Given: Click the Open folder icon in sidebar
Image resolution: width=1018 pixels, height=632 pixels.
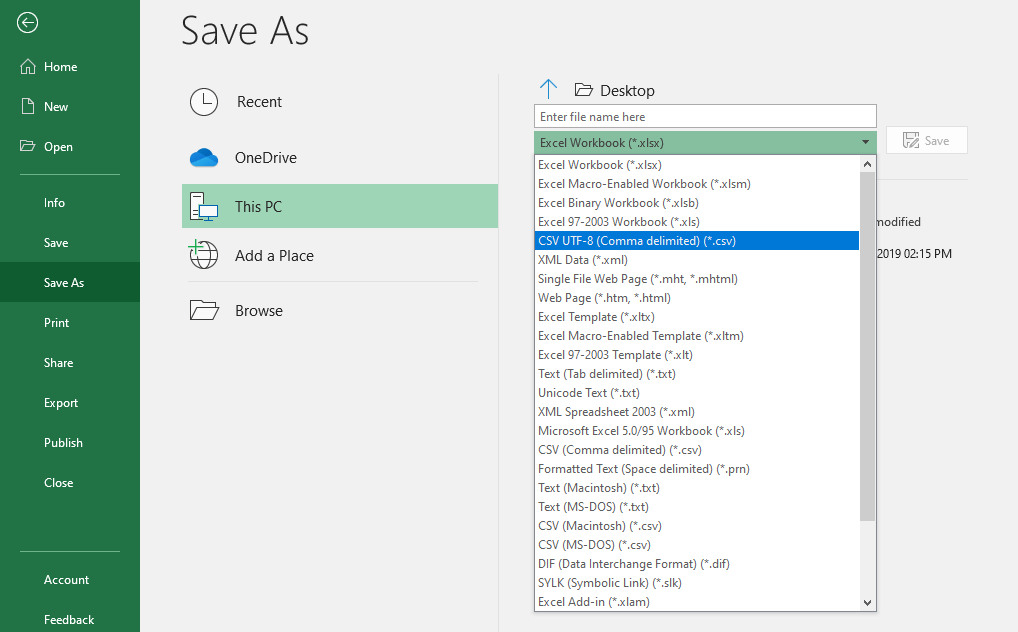Looking at the screenshot, I should [x=27, y=145].
